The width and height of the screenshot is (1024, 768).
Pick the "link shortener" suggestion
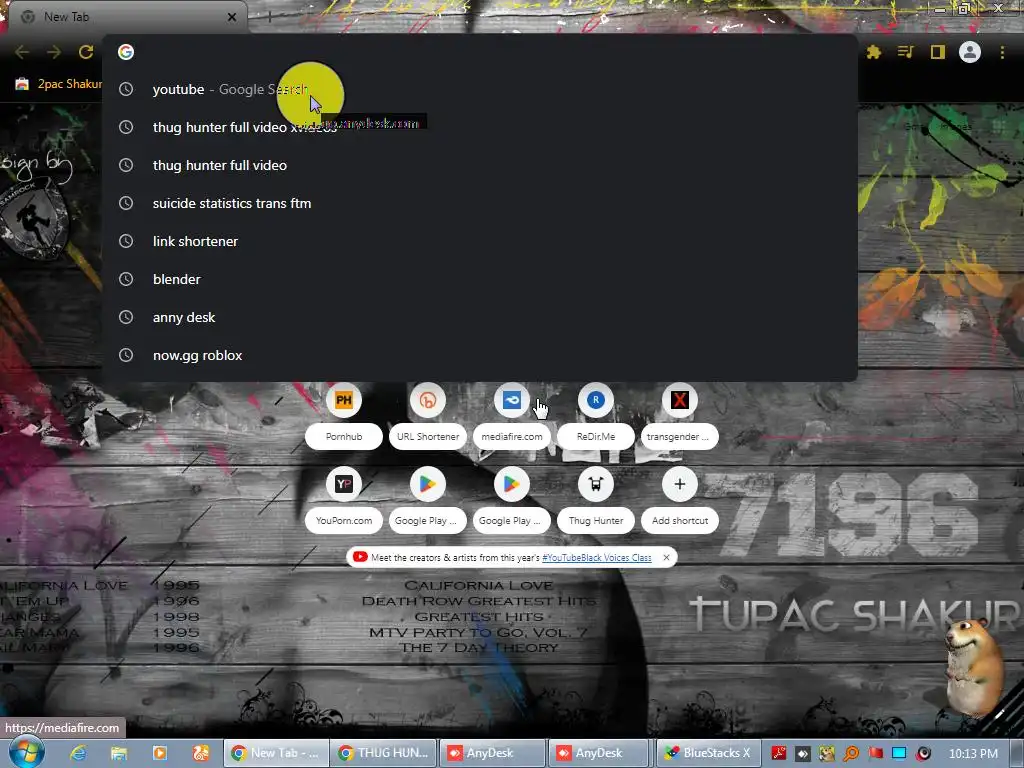click(x=480, y=241)
